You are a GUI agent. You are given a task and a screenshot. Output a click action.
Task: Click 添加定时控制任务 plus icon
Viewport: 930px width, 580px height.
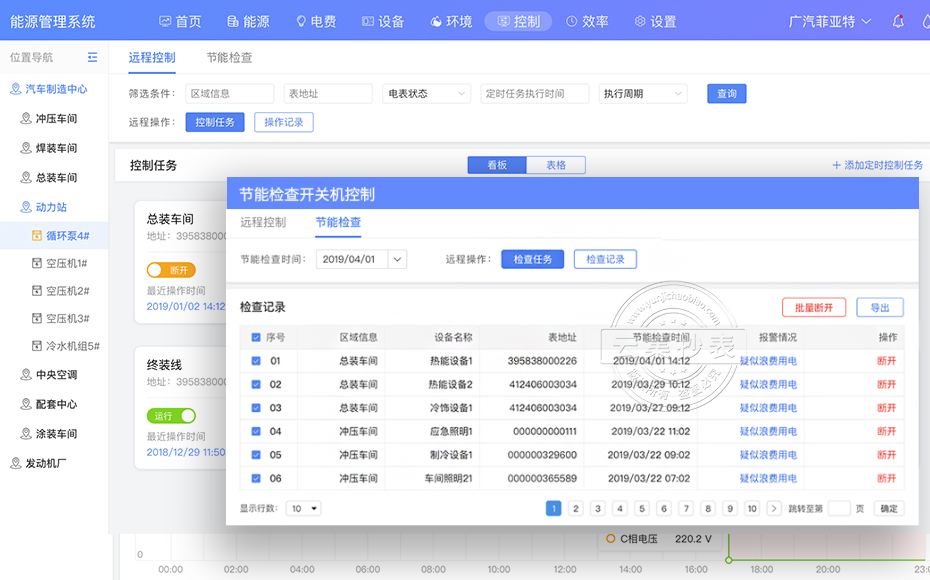pyautogui.click(x=836, y=165)
